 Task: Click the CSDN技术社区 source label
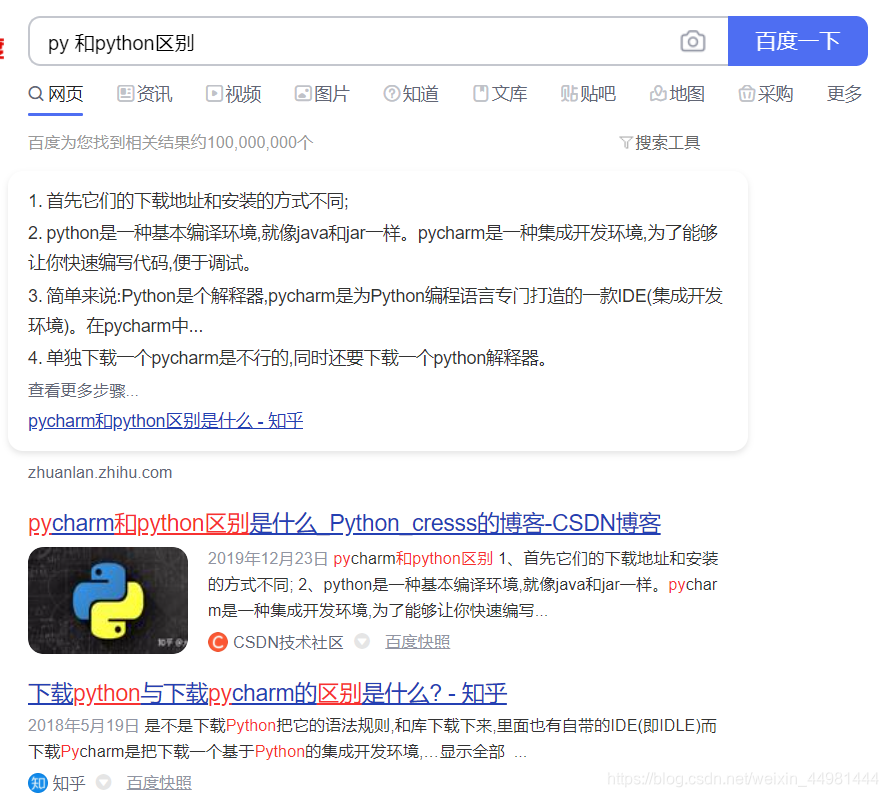pyautogui.click(x=288, y=642)
